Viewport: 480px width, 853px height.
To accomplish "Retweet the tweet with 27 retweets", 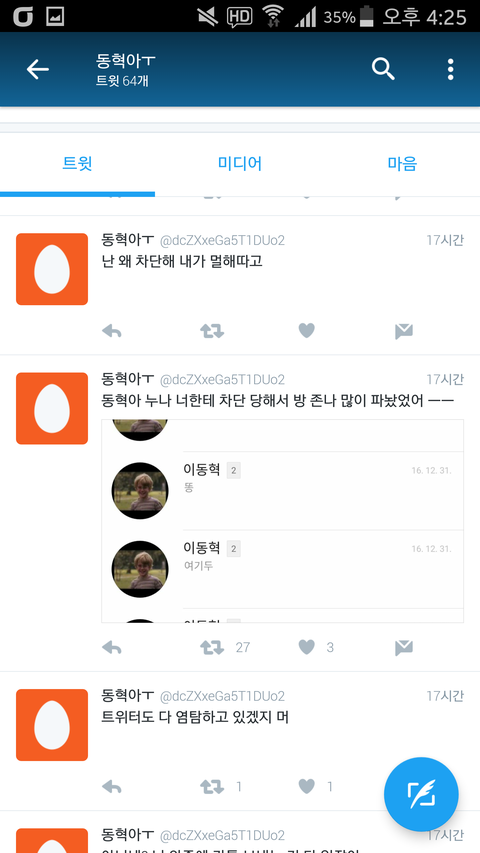I will pyautogui.click(x=212, y=647).
